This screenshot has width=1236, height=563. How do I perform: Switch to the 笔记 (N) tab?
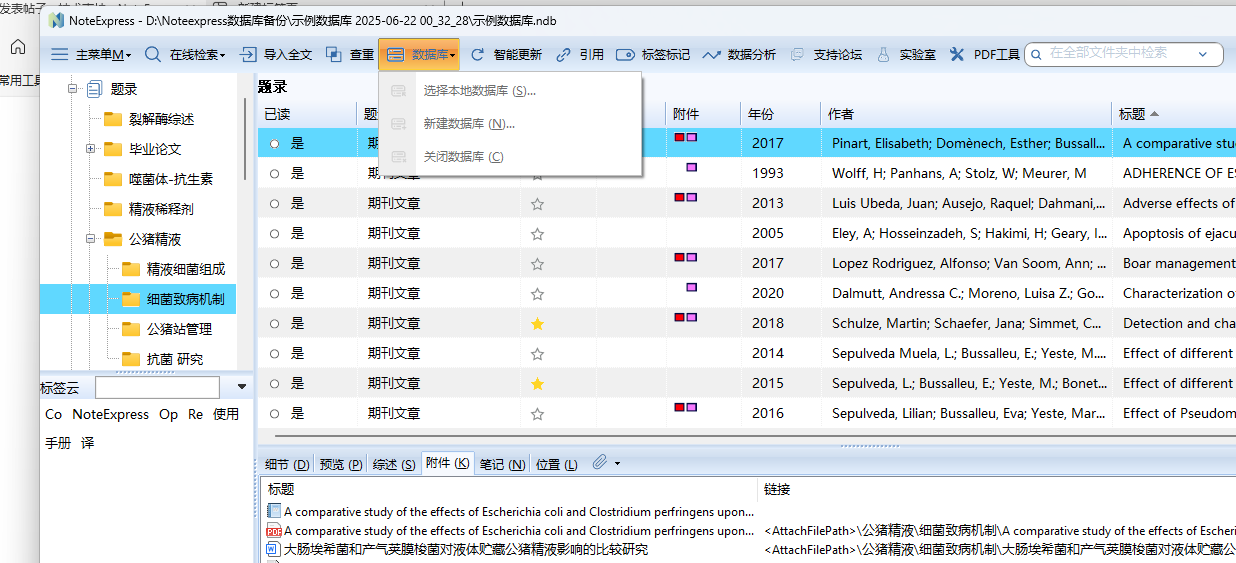(502, 464)
